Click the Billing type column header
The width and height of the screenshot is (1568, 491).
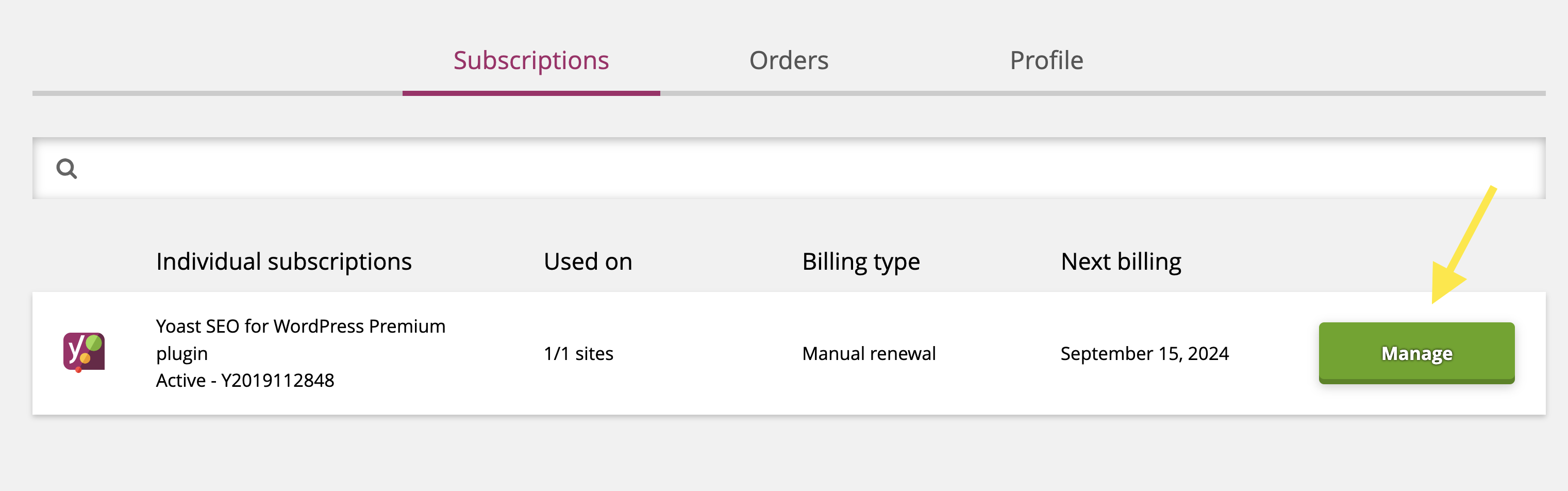(x=861, y=261)
